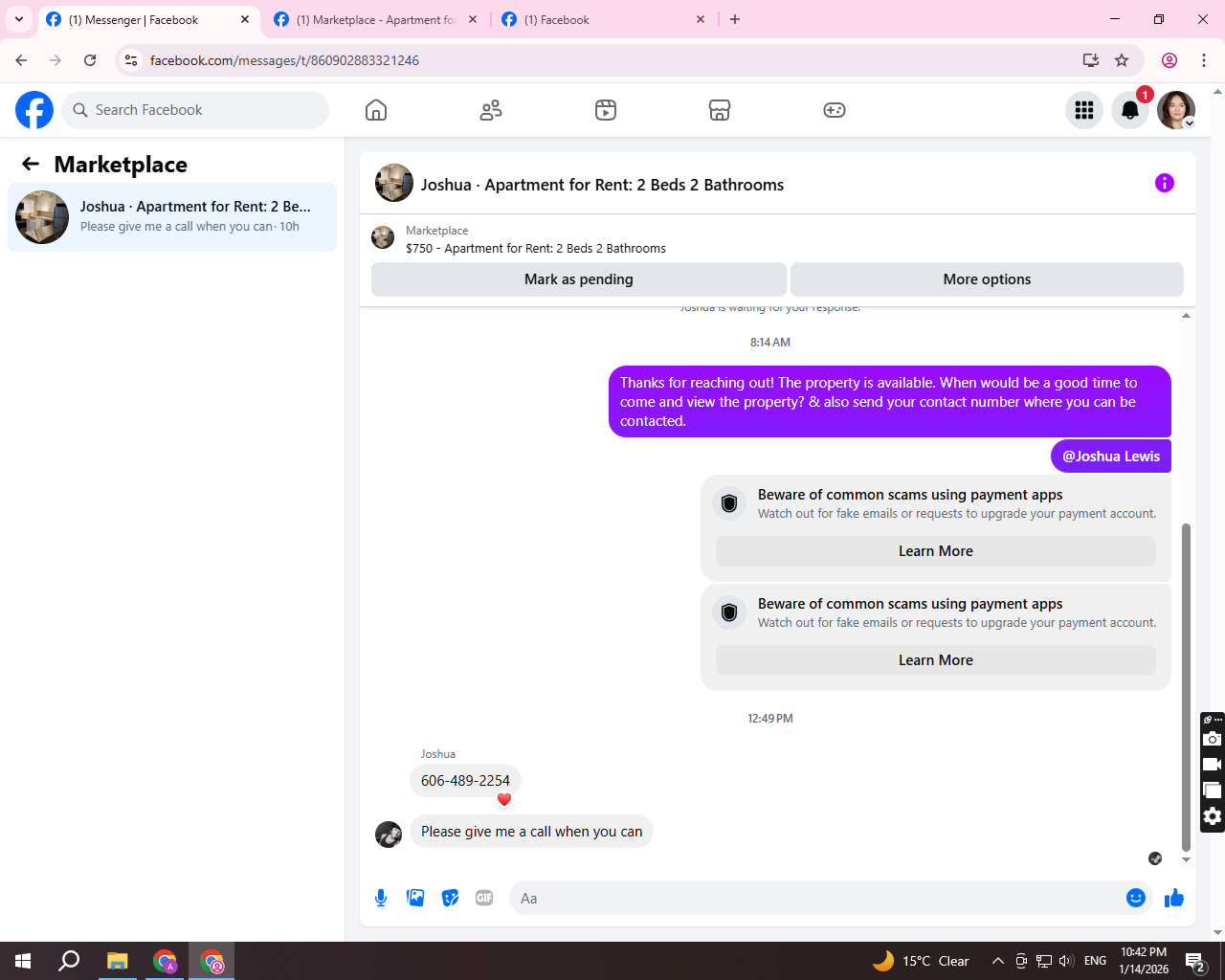Click the back arrow beside Marketplace
The image size is (1225, 980).
tap(31, 164)
